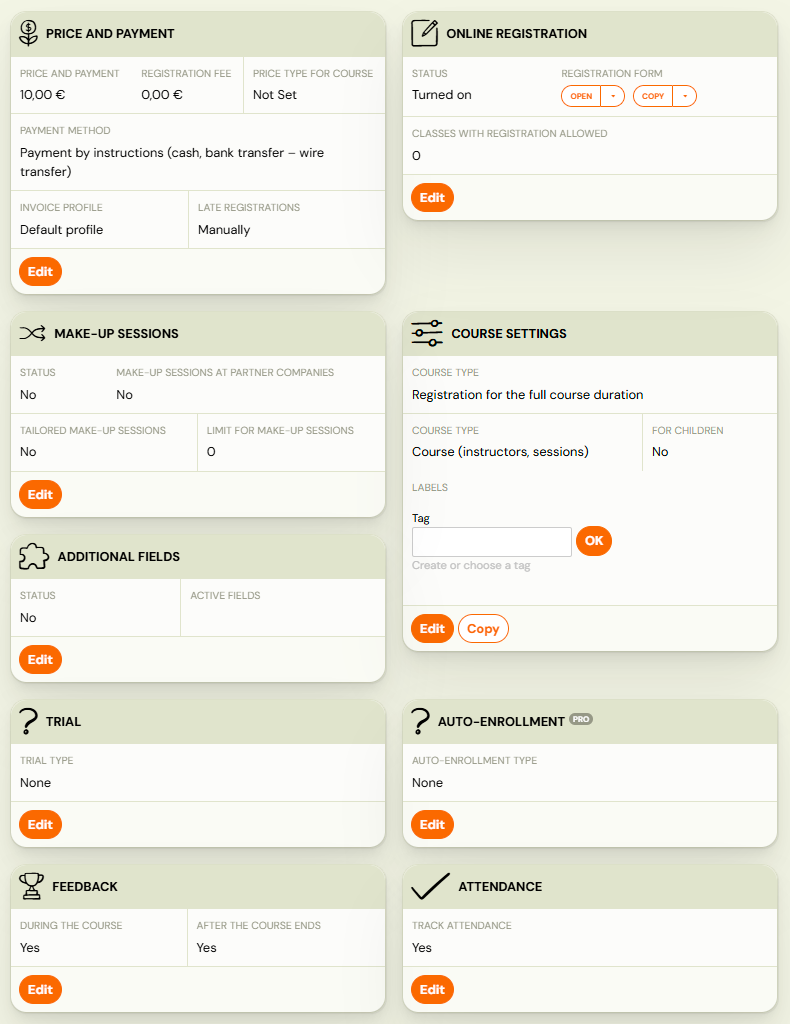Click the 'Turned on' status value
This screenshot has height=1024, width=790.
click(441, 95)
